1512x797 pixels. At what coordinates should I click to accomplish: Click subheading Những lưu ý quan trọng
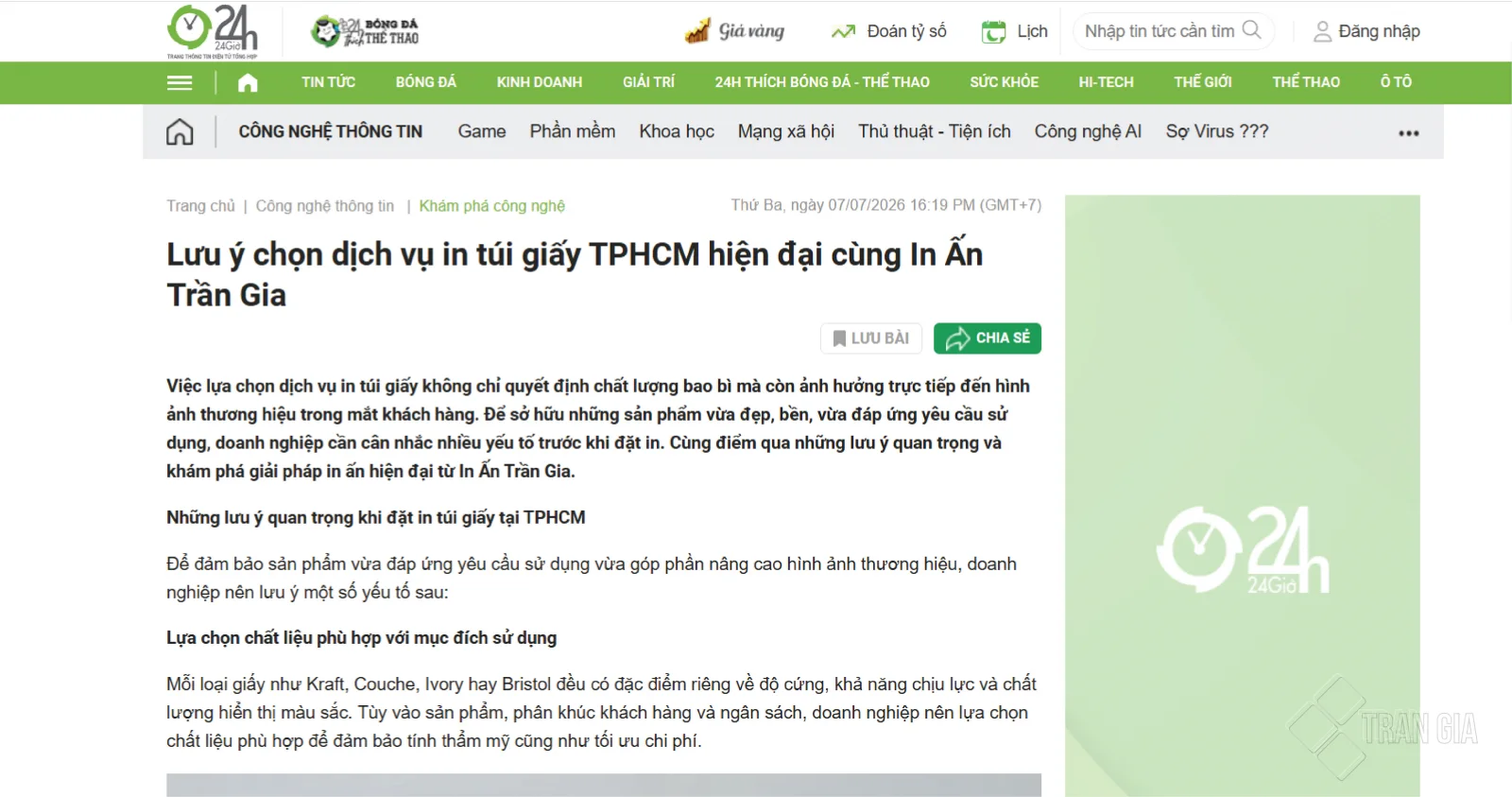click(376, 517)
